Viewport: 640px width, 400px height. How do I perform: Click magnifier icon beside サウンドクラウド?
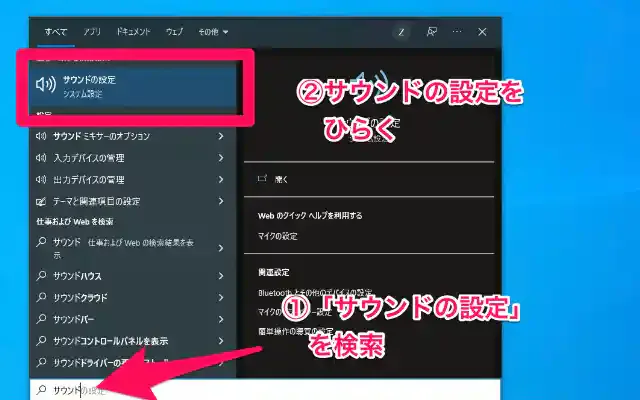point(41,297)
